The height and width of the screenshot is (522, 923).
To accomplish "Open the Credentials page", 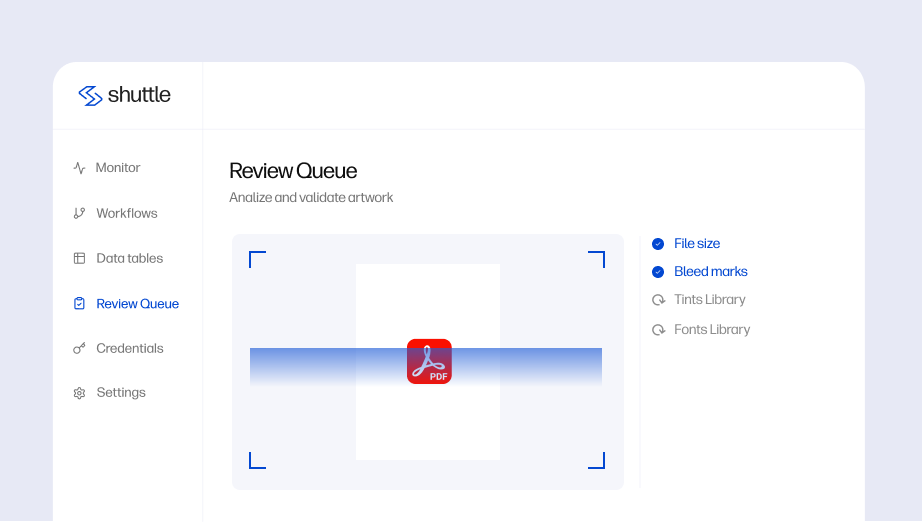I will click(x=130, y=348).
